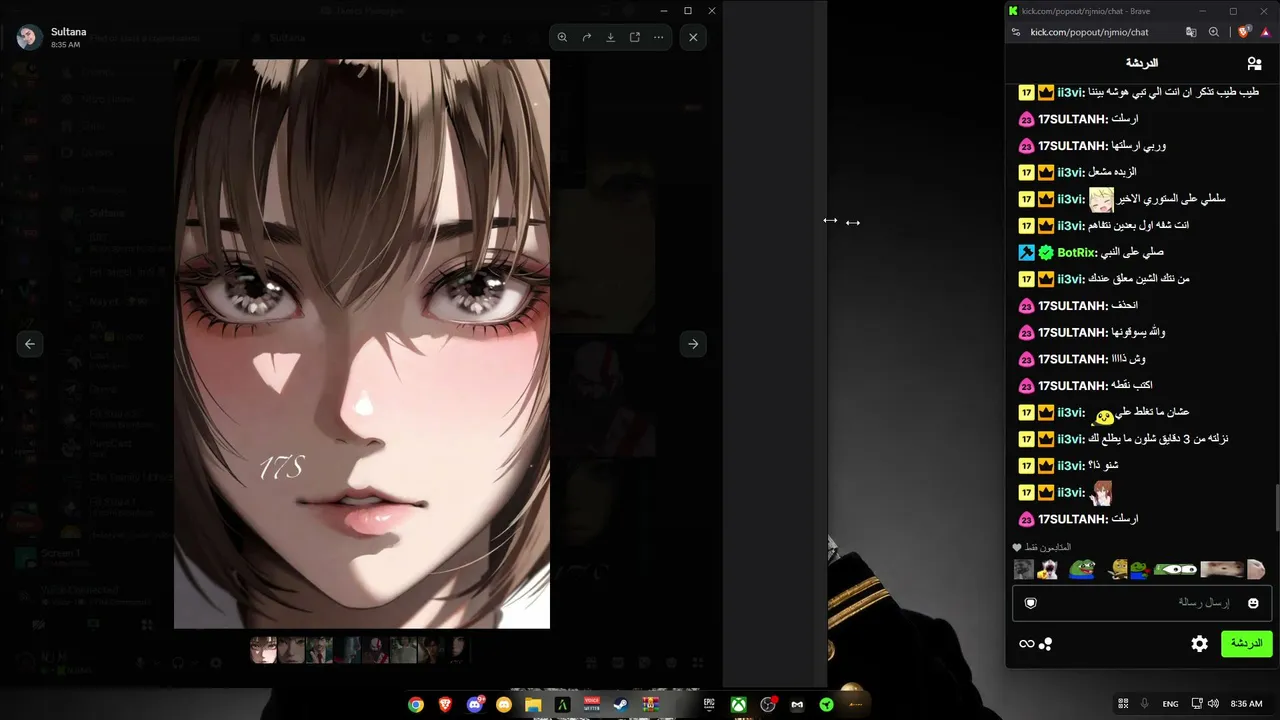
Task: Click 17SULTANH username beside اكتب نقطه message
Action: 1073,385
